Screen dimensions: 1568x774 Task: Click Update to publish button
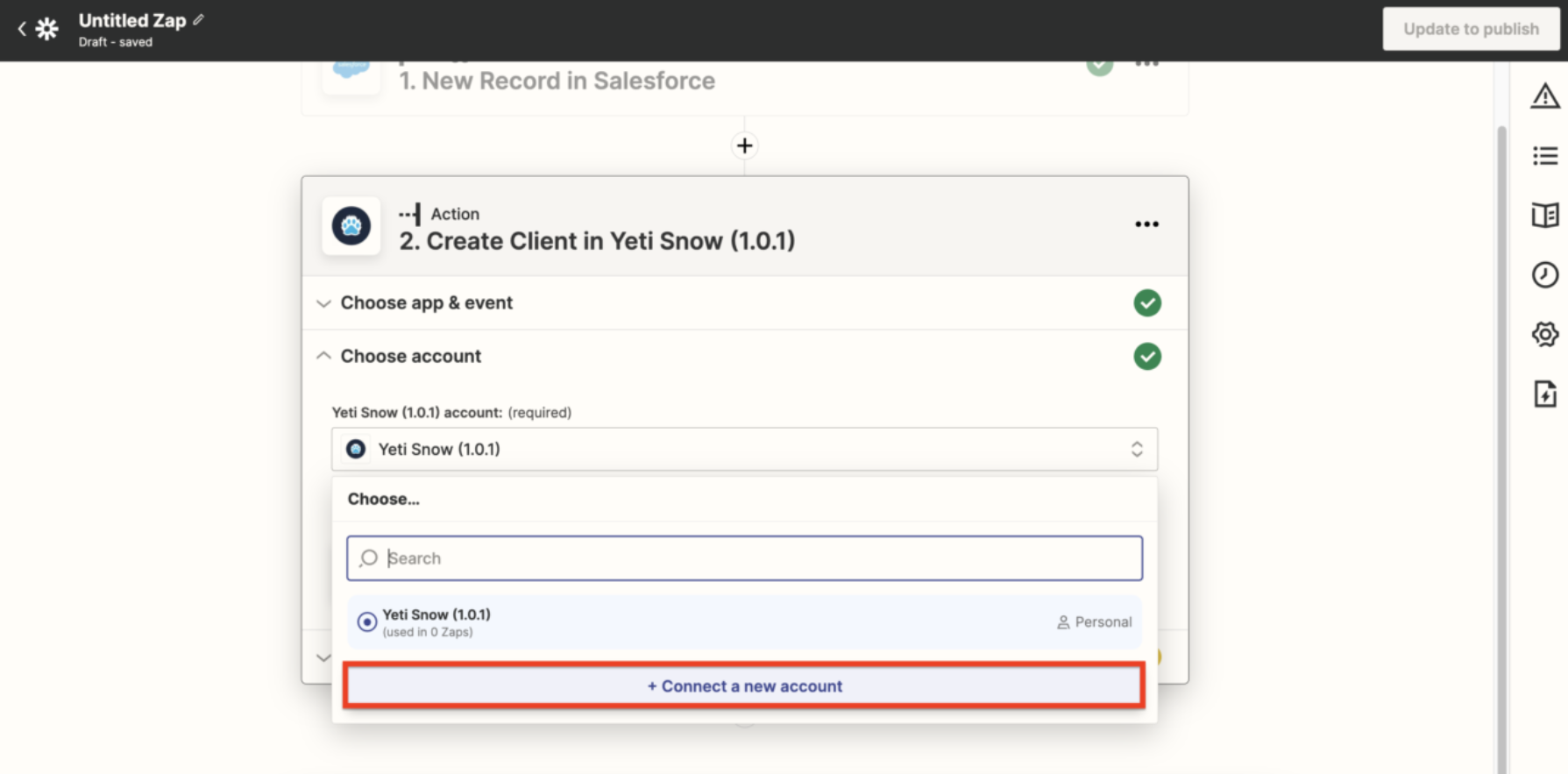pyautogui.click(x=1471, y=29)
